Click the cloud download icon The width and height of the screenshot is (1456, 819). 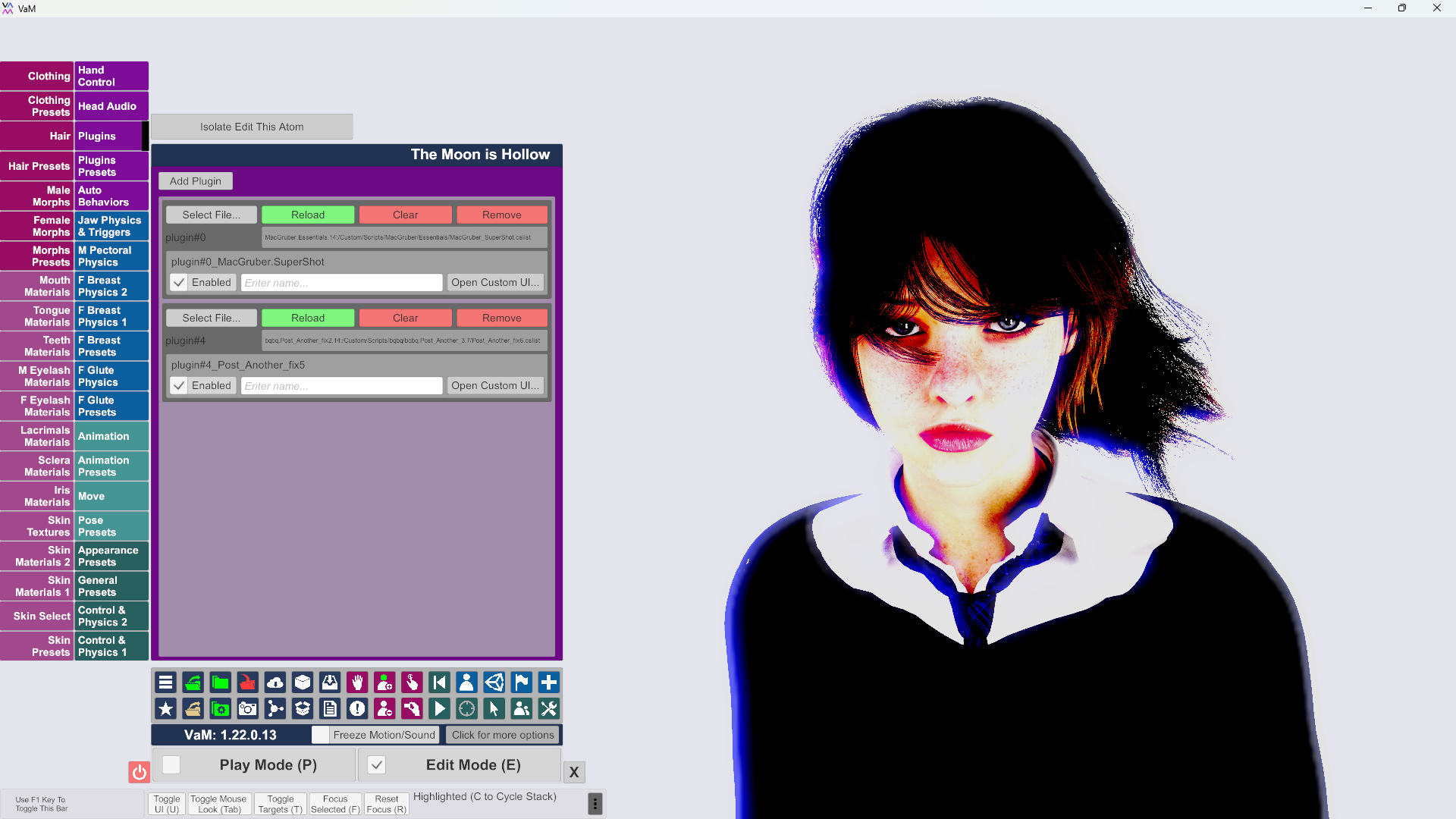tap(275, 682)
